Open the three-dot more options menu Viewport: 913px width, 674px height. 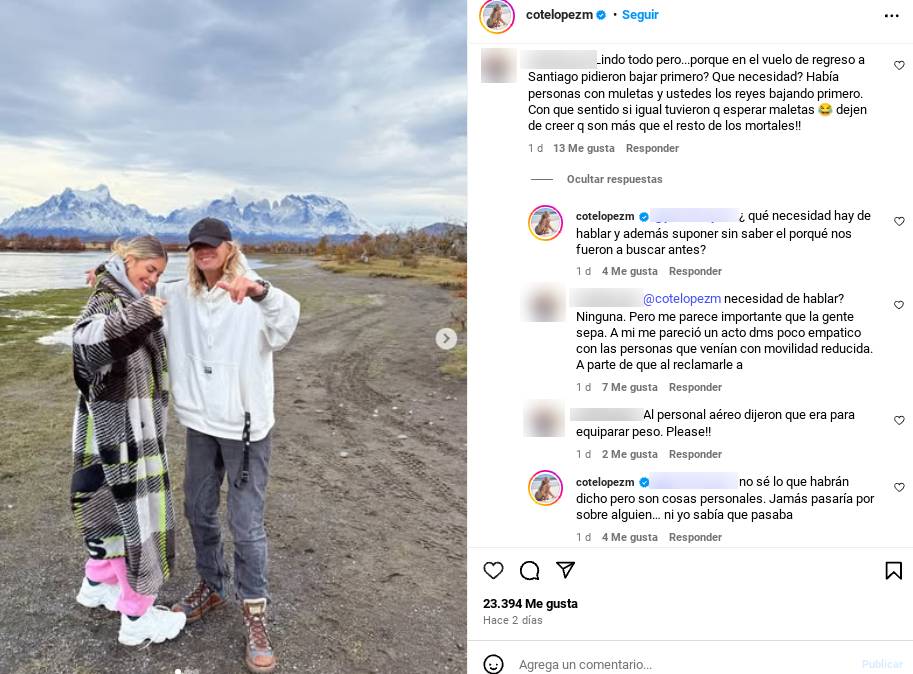click(x=891, y=16)
